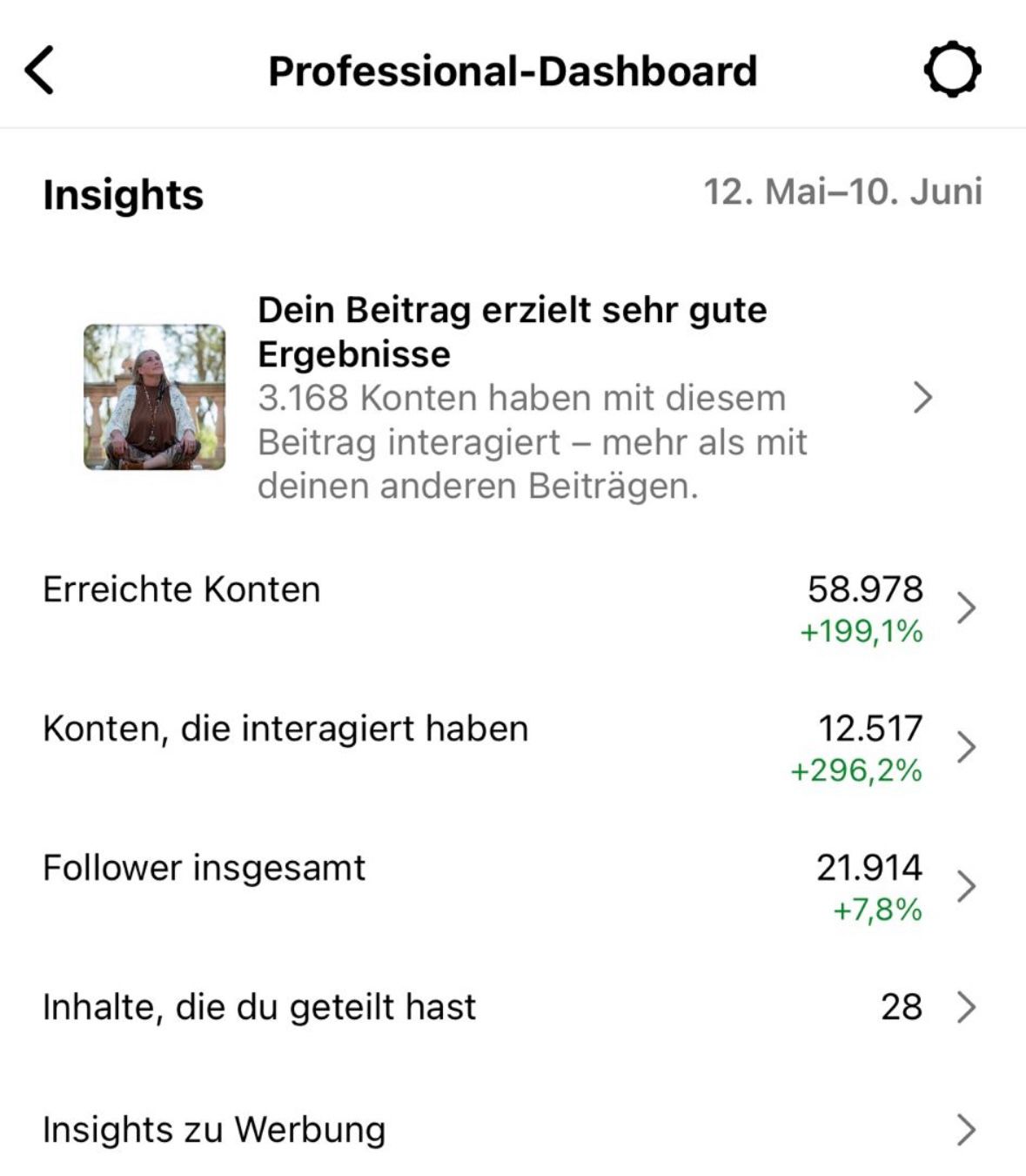Image resolution: width=1026 pixels, height=1176 pixels.
Task: Tap the arrow for Inhalte, die du geteilt hast
Action: coord(965,1007)
